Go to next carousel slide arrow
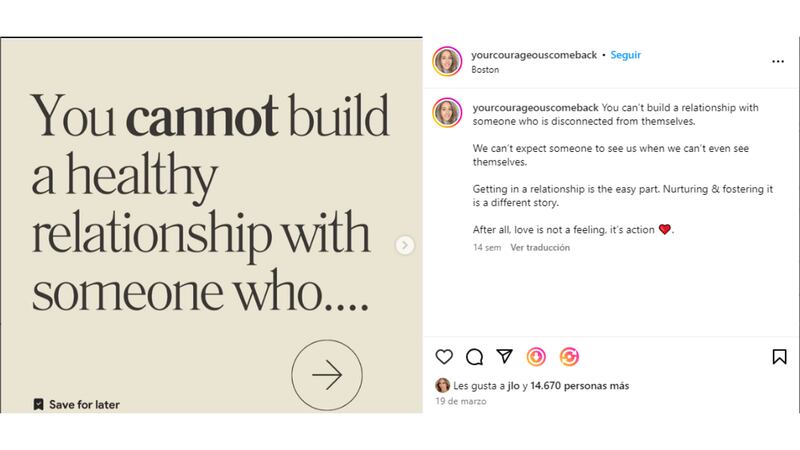This screenshot has height=450, width=800. click(405, 245)
